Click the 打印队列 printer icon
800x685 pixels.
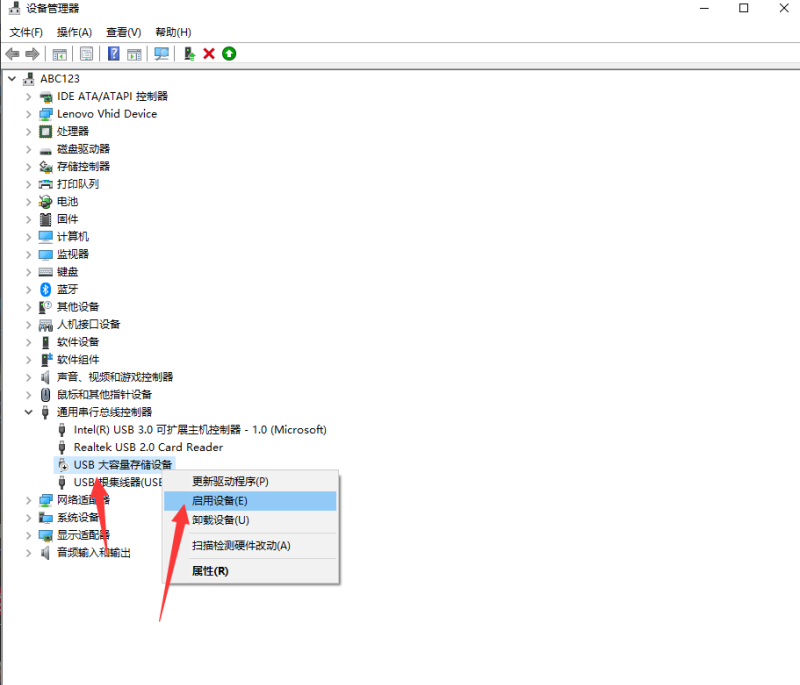point(46,184)
